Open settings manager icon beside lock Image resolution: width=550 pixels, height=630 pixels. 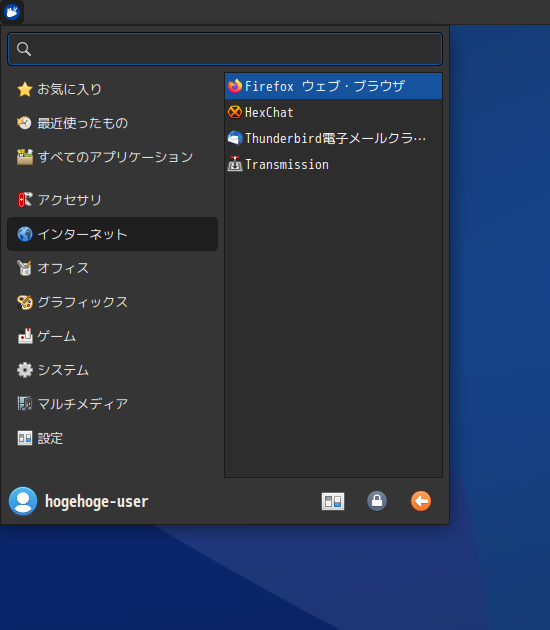coord(333,501)
